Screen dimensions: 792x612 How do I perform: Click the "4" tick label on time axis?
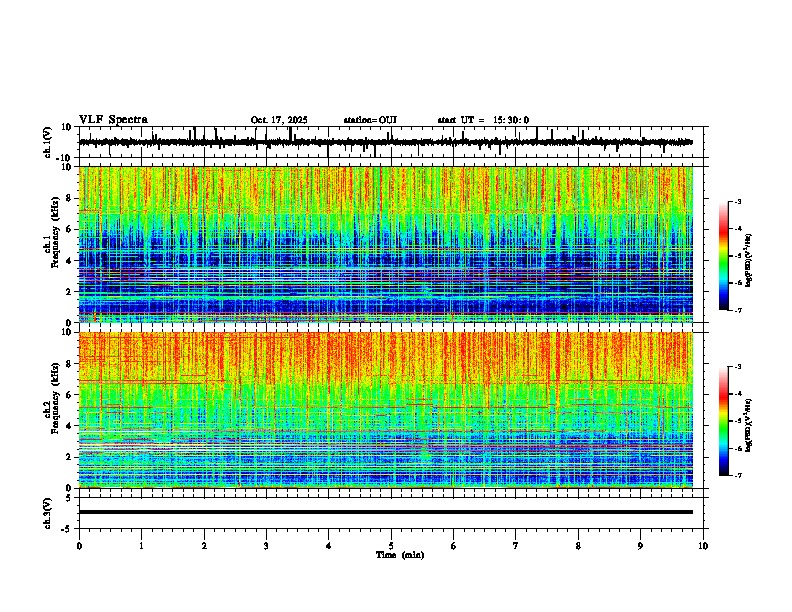328,546
